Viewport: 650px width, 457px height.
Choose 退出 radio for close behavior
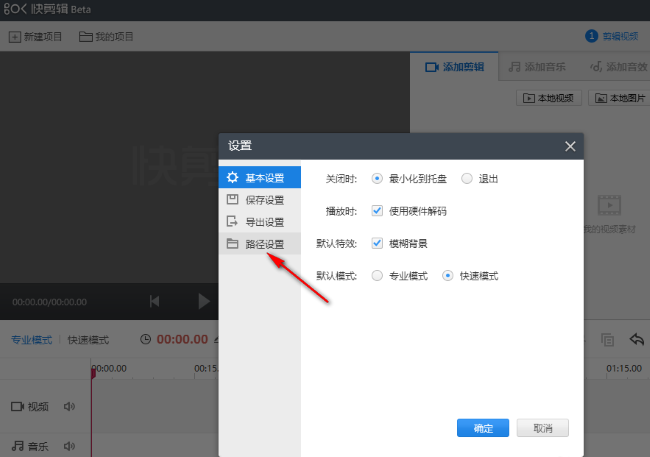tap(467, 179)
